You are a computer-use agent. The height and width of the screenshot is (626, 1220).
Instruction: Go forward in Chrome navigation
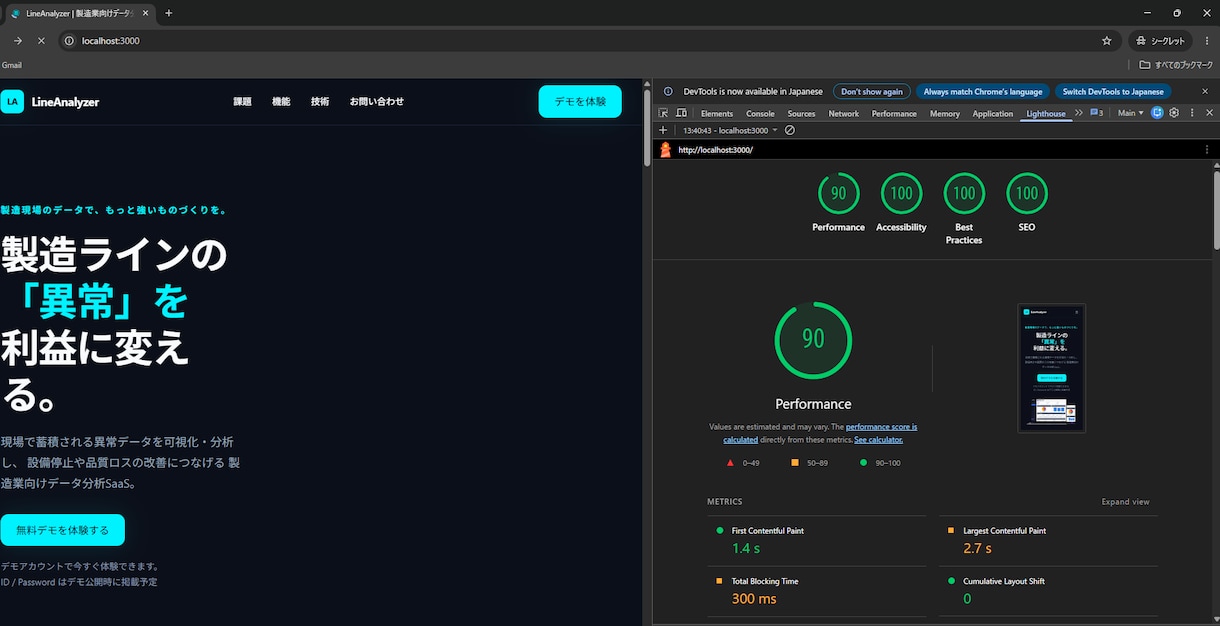(17, 41)
